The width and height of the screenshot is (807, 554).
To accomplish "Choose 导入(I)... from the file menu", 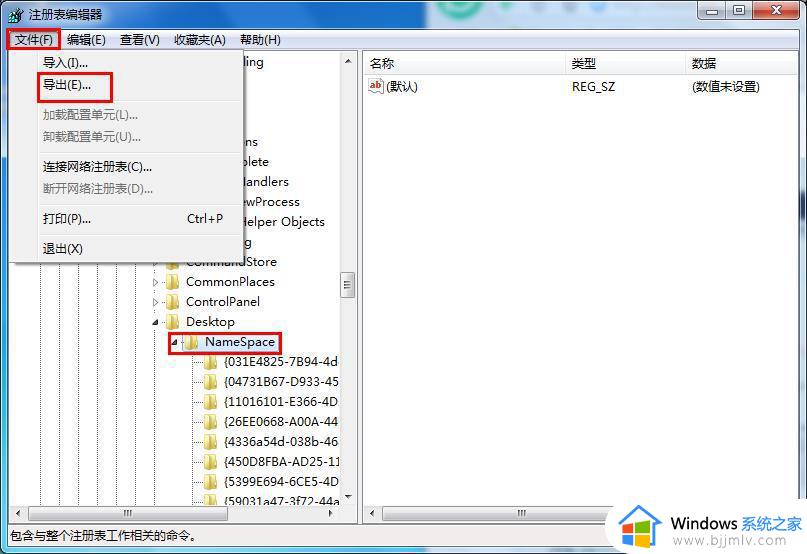I will pyautogui.click(x=126, y=63).
